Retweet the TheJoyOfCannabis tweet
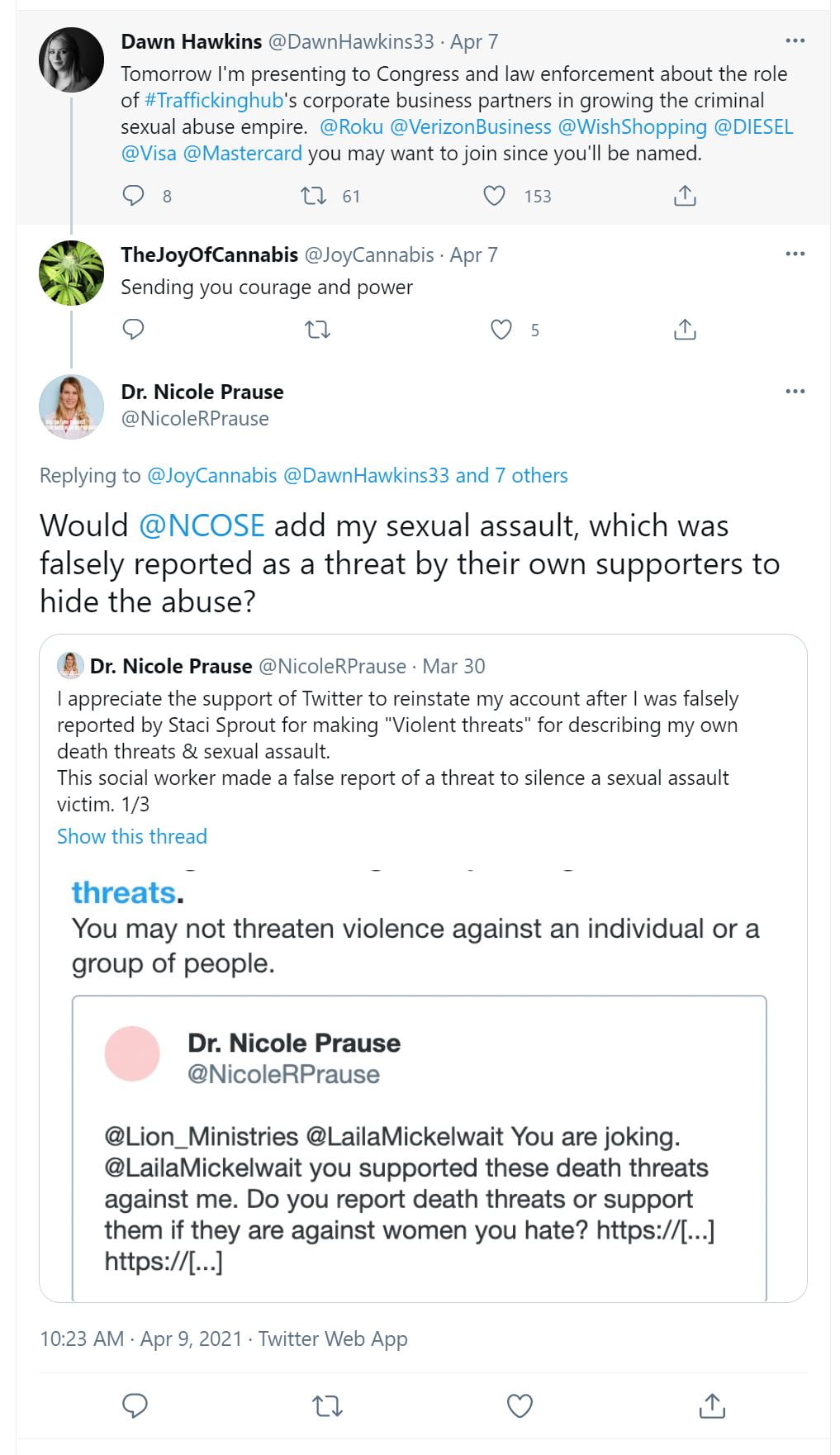Image resolution: width=840 pixels, height=1455 pixels. coord(317,330)
